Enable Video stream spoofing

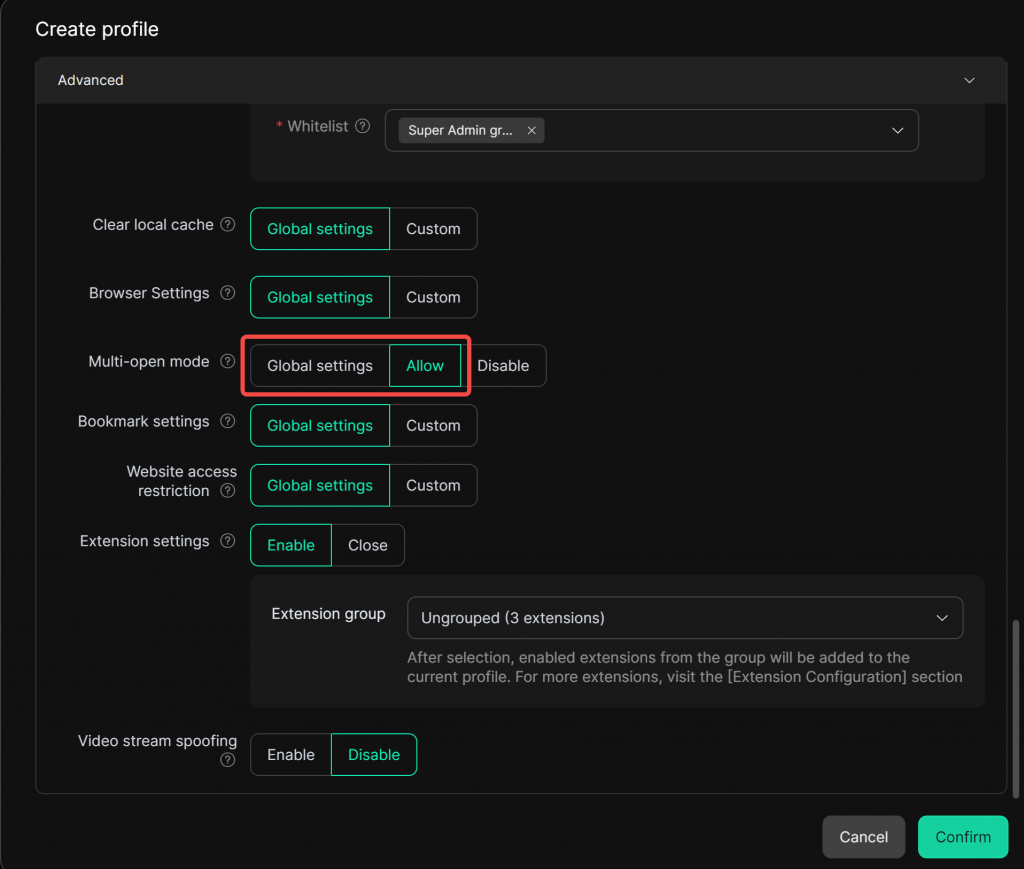[291, 755]
